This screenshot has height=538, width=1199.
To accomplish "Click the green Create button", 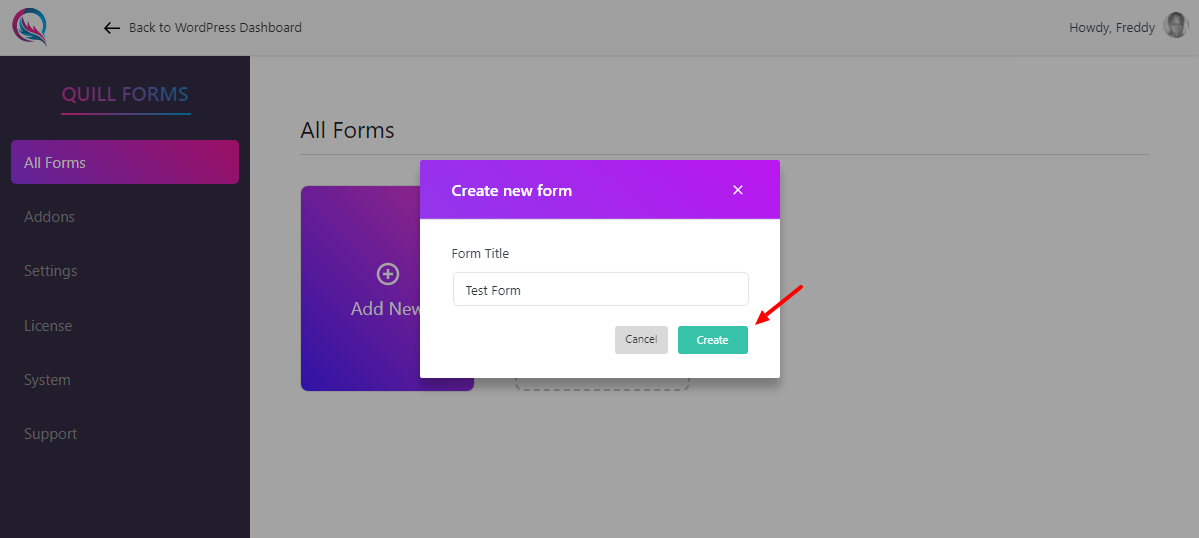I will tap(712, 340).
